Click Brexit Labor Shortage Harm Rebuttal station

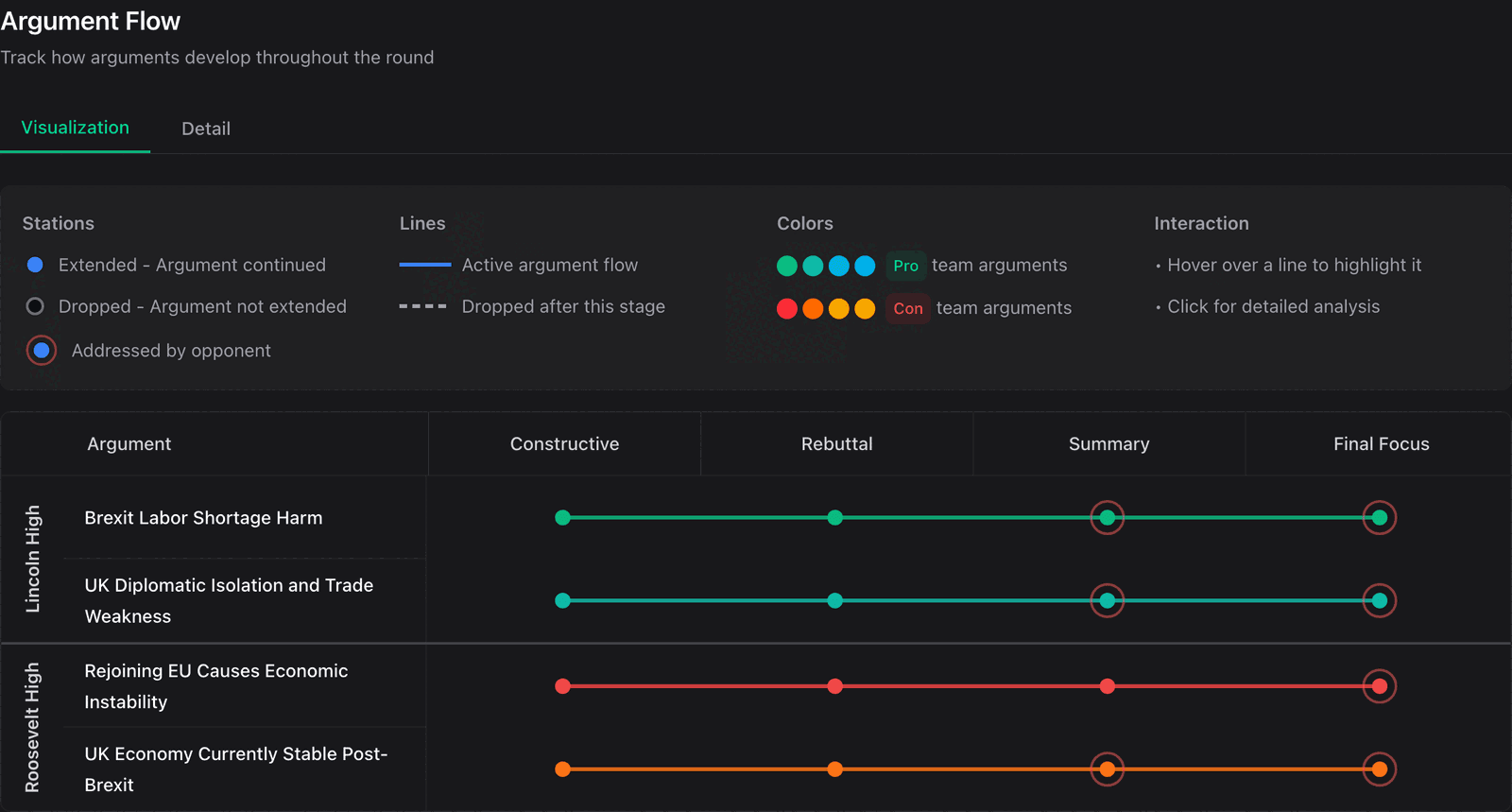pos(834,517)
